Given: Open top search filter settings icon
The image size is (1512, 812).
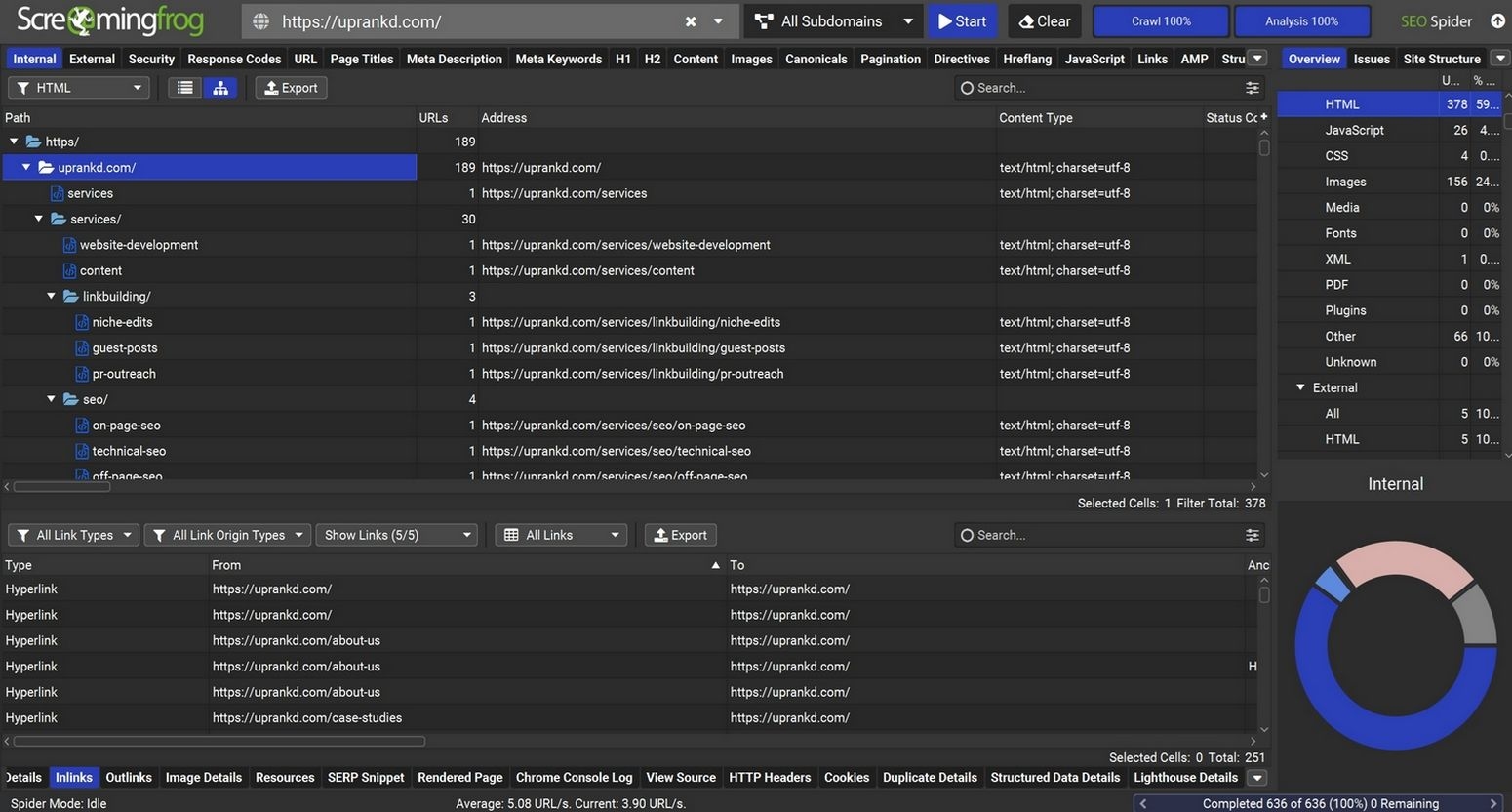Looking at the screenshot, I should [1252, 88].
